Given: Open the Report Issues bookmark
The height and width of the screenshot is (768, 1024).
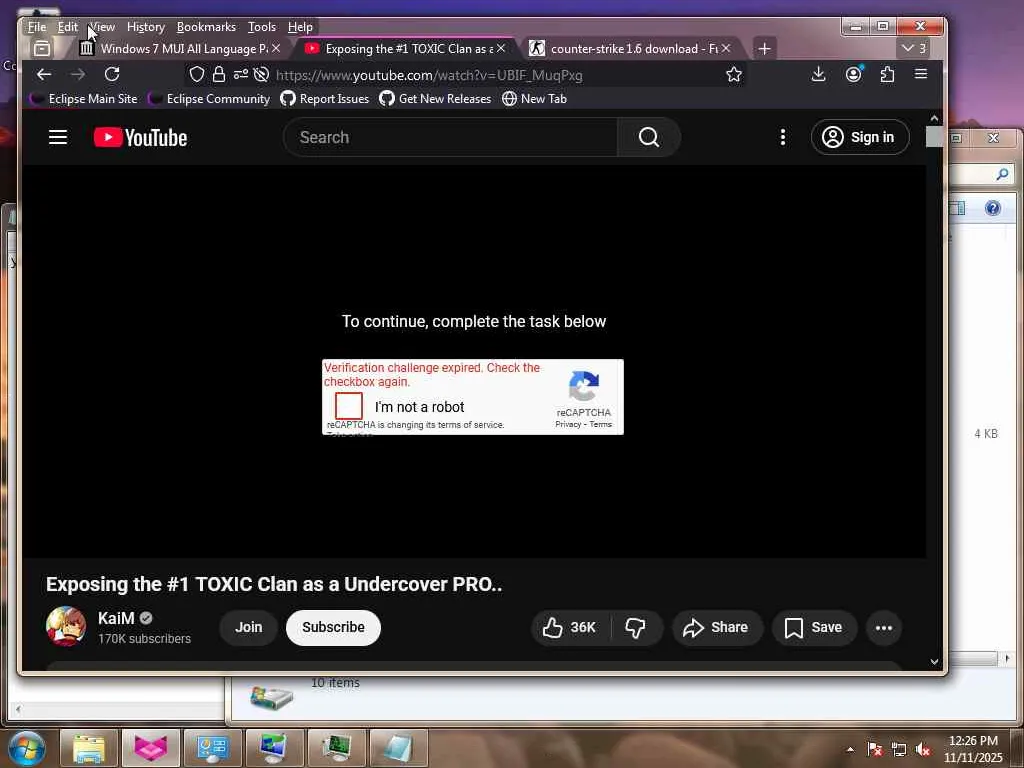Looking at the screenshot, I should [x=325, y=99].
